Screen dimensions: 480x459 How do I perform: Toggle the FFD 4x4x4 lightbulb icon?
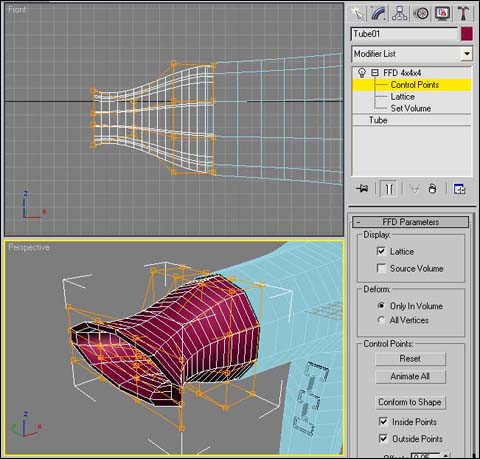361,73
